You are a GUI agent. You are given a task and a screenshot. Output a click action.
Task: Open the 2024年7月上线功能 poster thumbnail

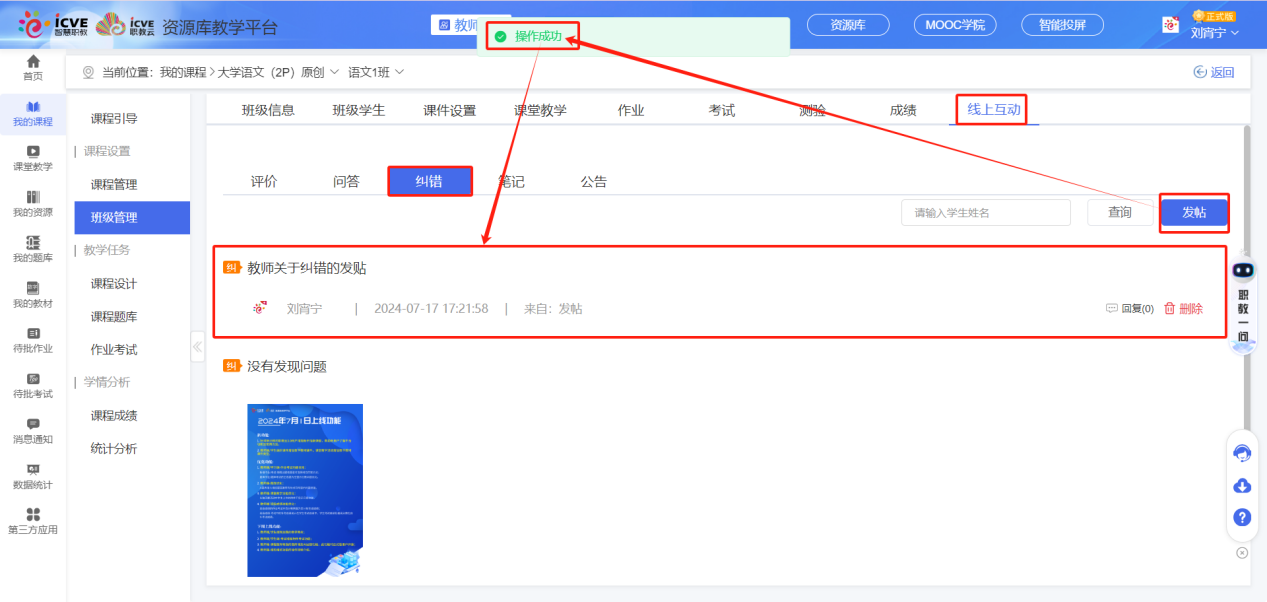pyautogui.click(x=304, y=489)
